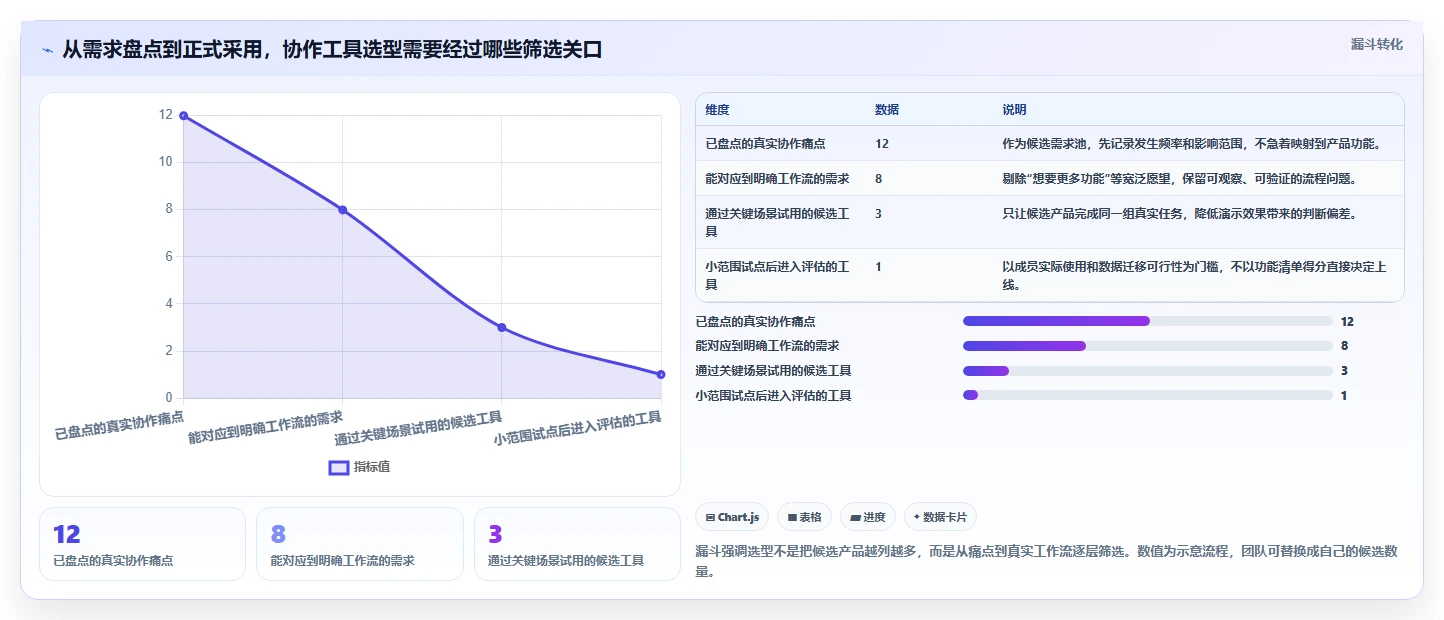Screen dimensions: 1444x620
Task: Click the table data value 12
Action: tap(882, 144)
